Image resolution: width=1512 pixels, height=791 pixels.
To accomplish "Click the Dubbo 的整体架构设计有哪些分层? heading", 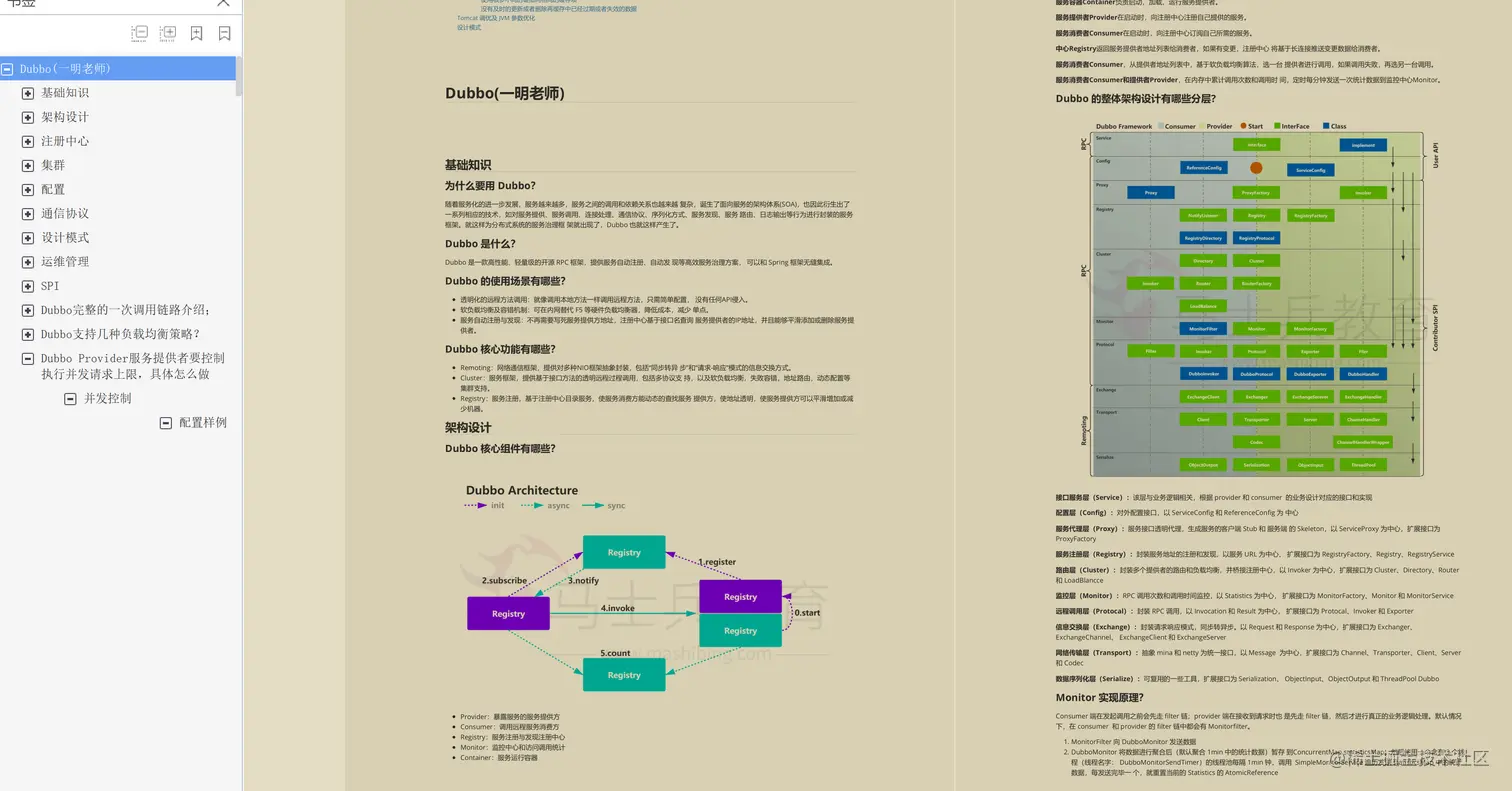I will (x=1136, y=98).
